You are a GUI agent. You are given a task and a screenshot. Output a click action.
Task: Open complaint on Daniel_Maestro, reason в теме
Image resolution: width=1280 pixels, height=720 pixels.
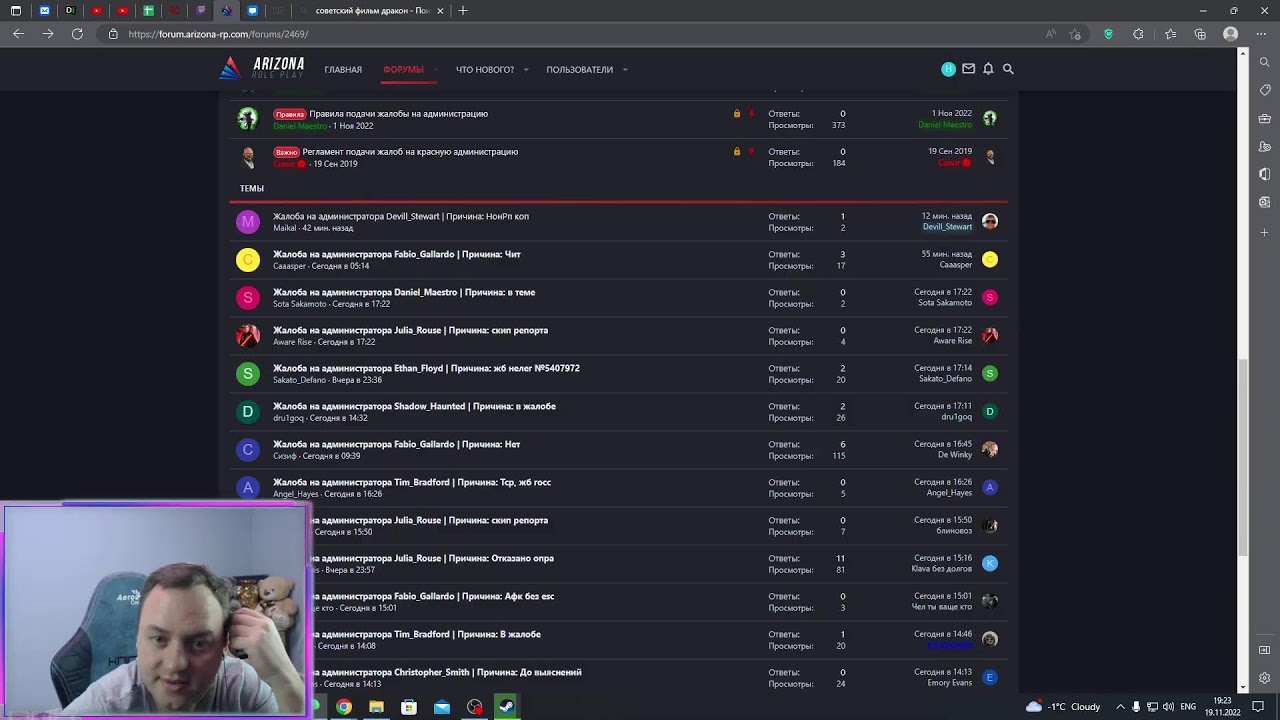click(x=404, y=292)
